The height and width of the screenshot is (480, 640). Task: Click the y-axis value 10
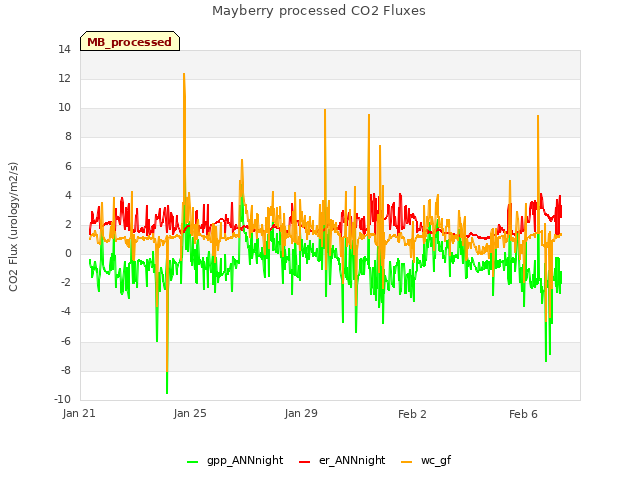point(64,108)
